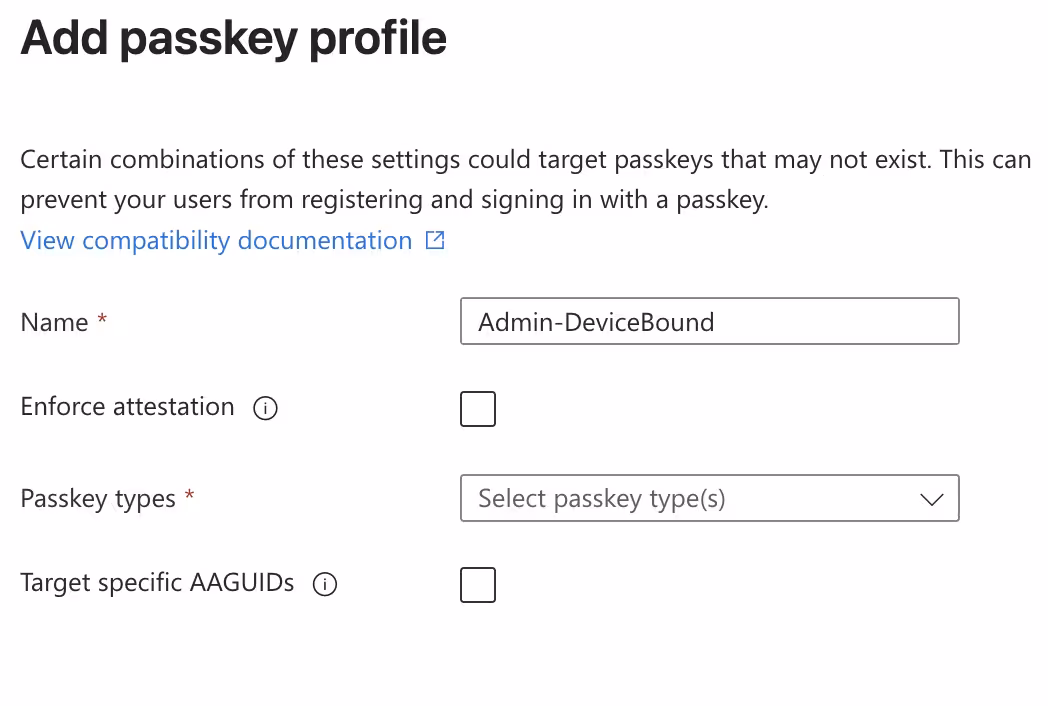The image size is (1048, 706).
Task: Click the Passkey types label
Action: click(x=98, y=499)
